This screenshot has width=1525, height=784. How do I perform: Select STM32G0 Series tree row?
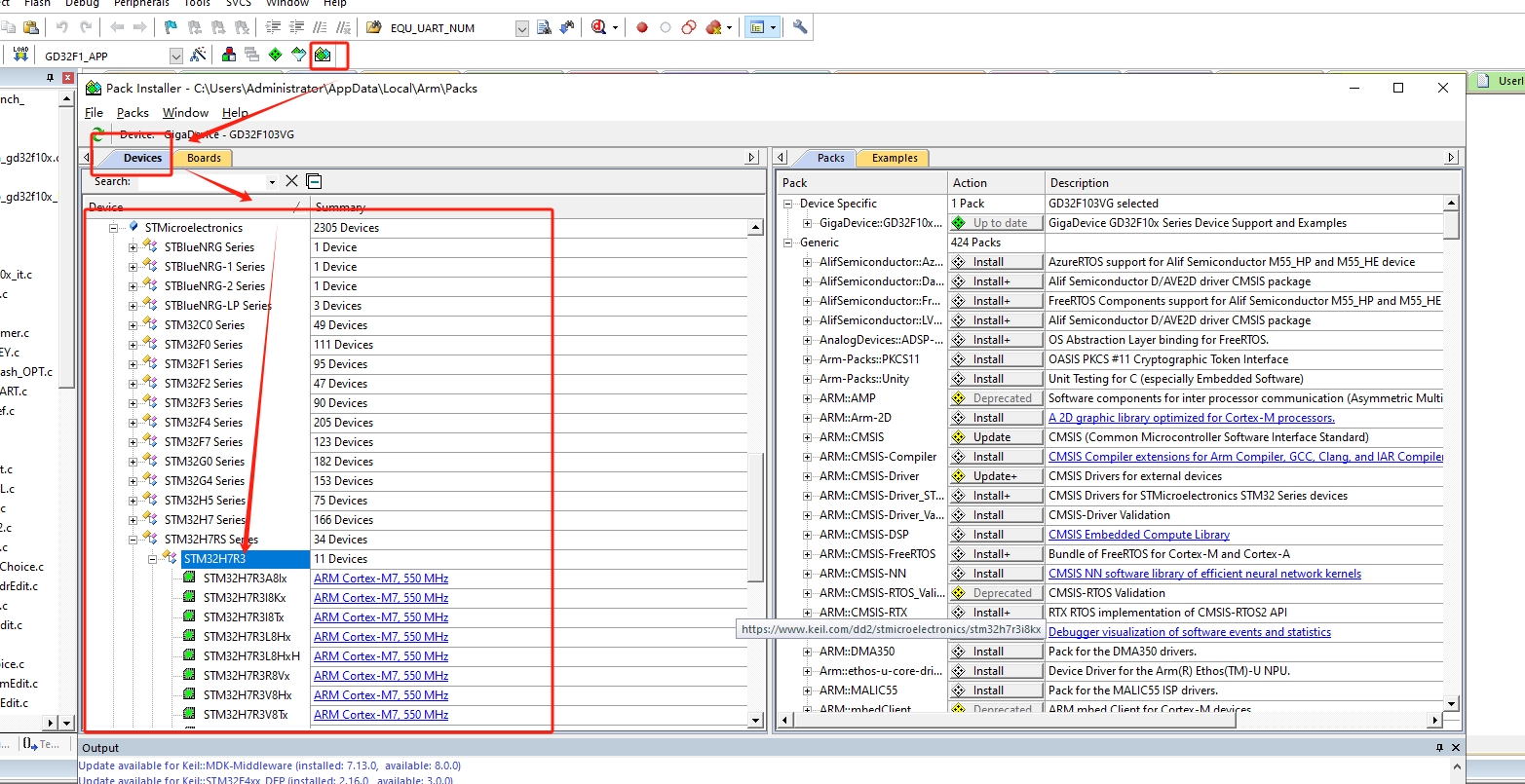pyautogui.click(x=204, y=462)
